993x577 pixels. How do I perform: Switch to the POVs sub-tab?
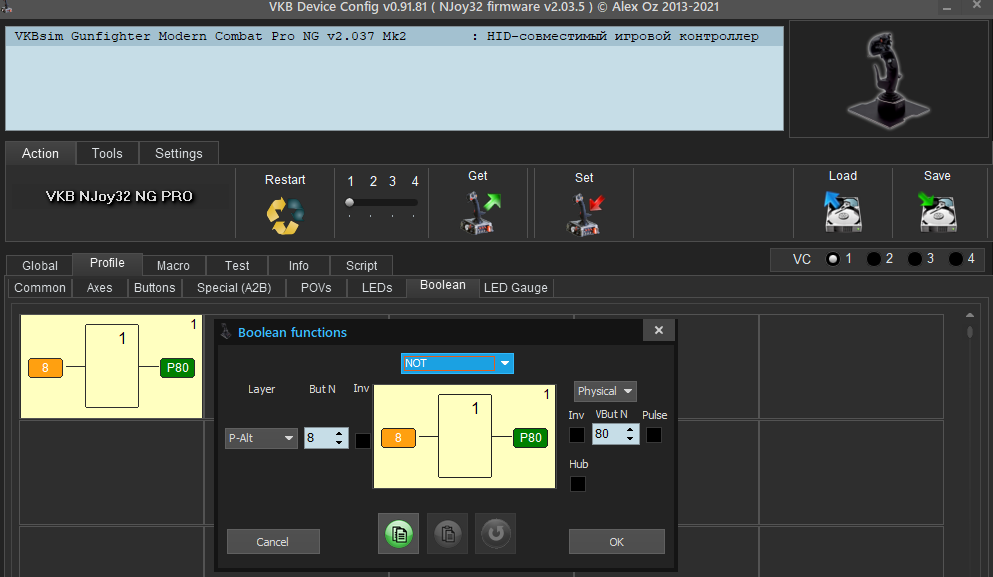click(x=316, y=288)
